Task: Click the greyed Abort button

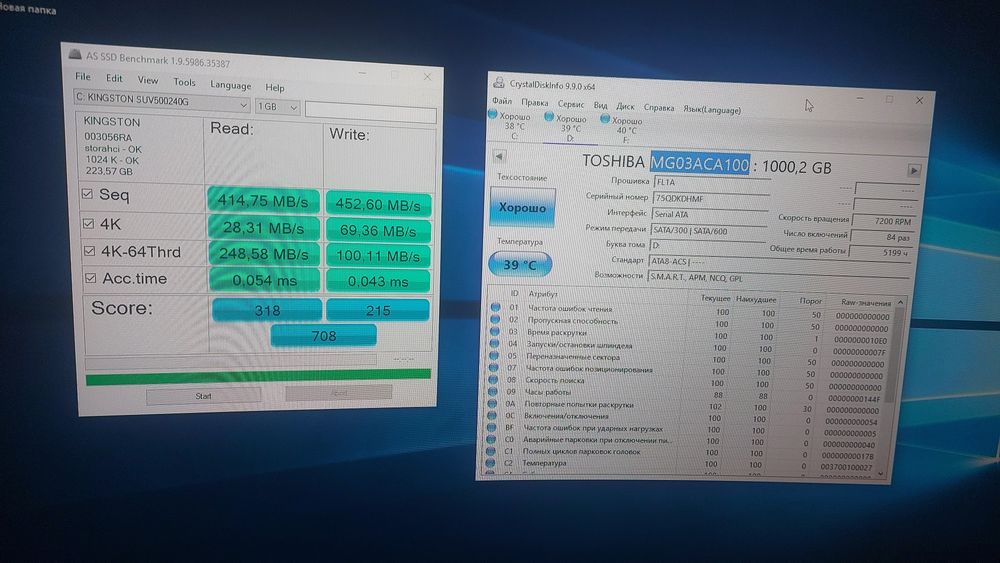Action: click(x=339, y=393)
